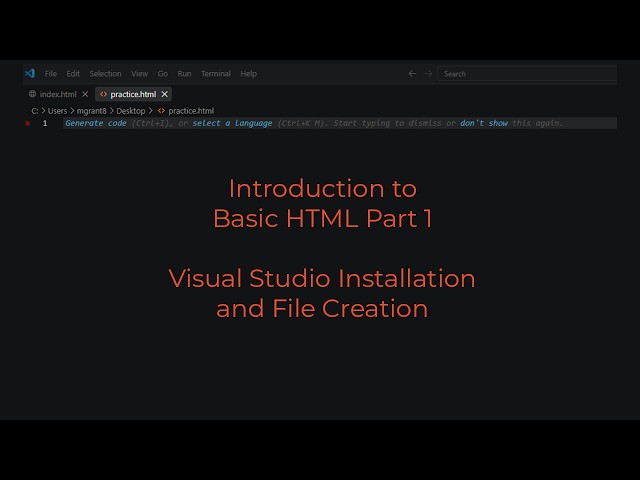The height and width of the screenshot is (480, 640).
Task: Open the Selection menu
Action: pyautogui.click(x=105, y=73)
